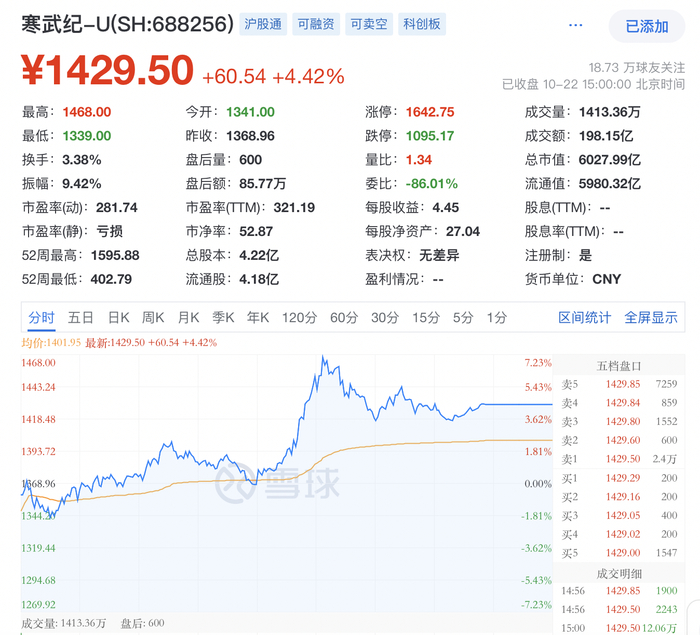Image resolution: width=700 pixels, height=635 pixels.
Task: Open the 季K chart tab
Action: 223,318
